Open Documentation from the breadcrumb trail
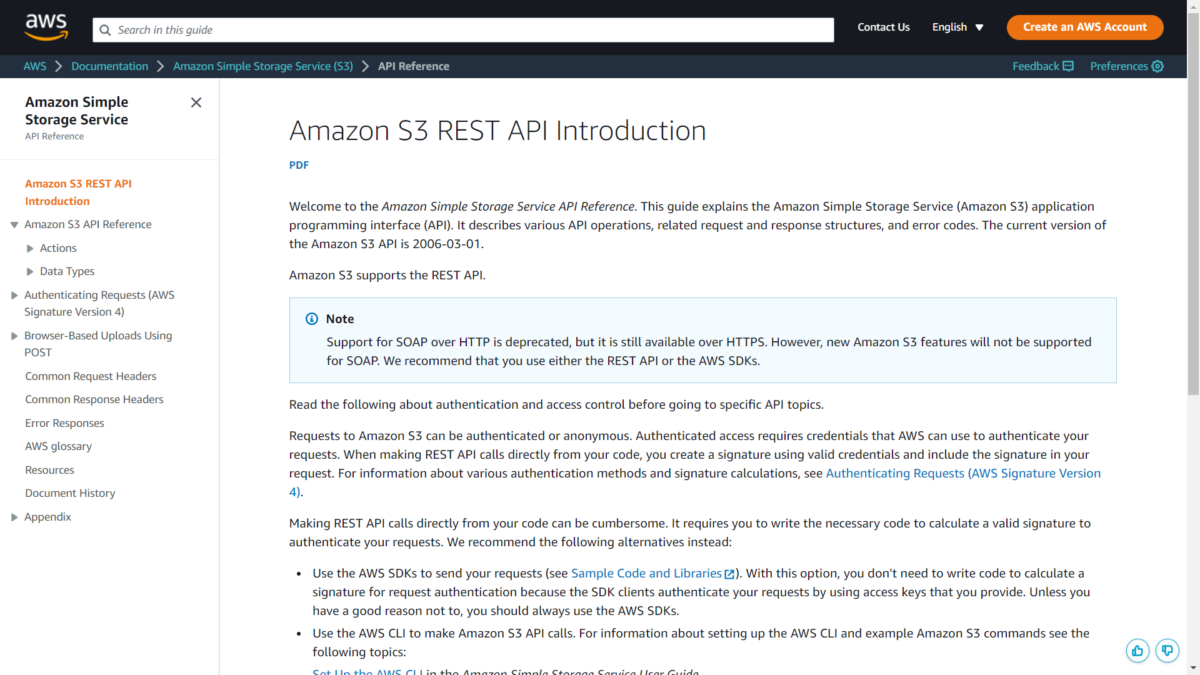 (x=110, y=66)
